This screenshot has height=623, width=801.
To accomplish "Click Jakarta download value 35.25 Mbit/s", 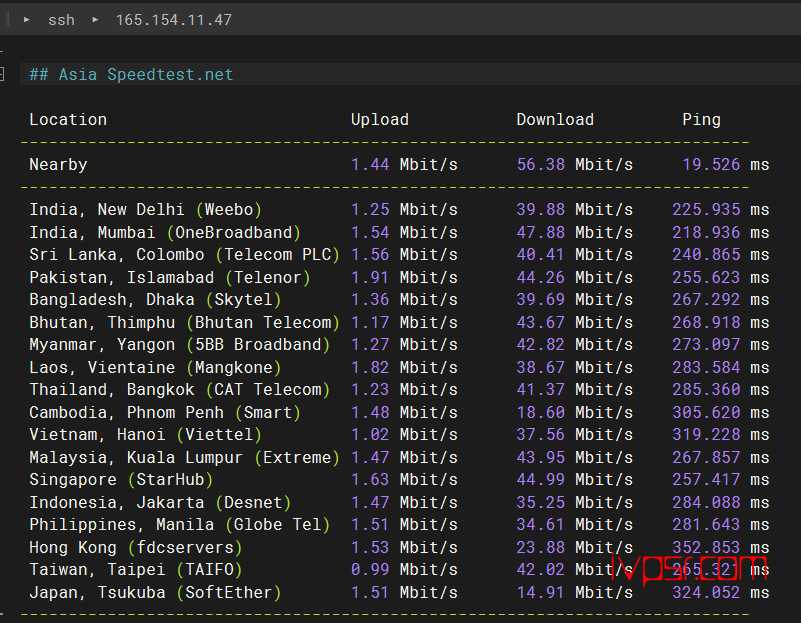I will coord(575,502).
